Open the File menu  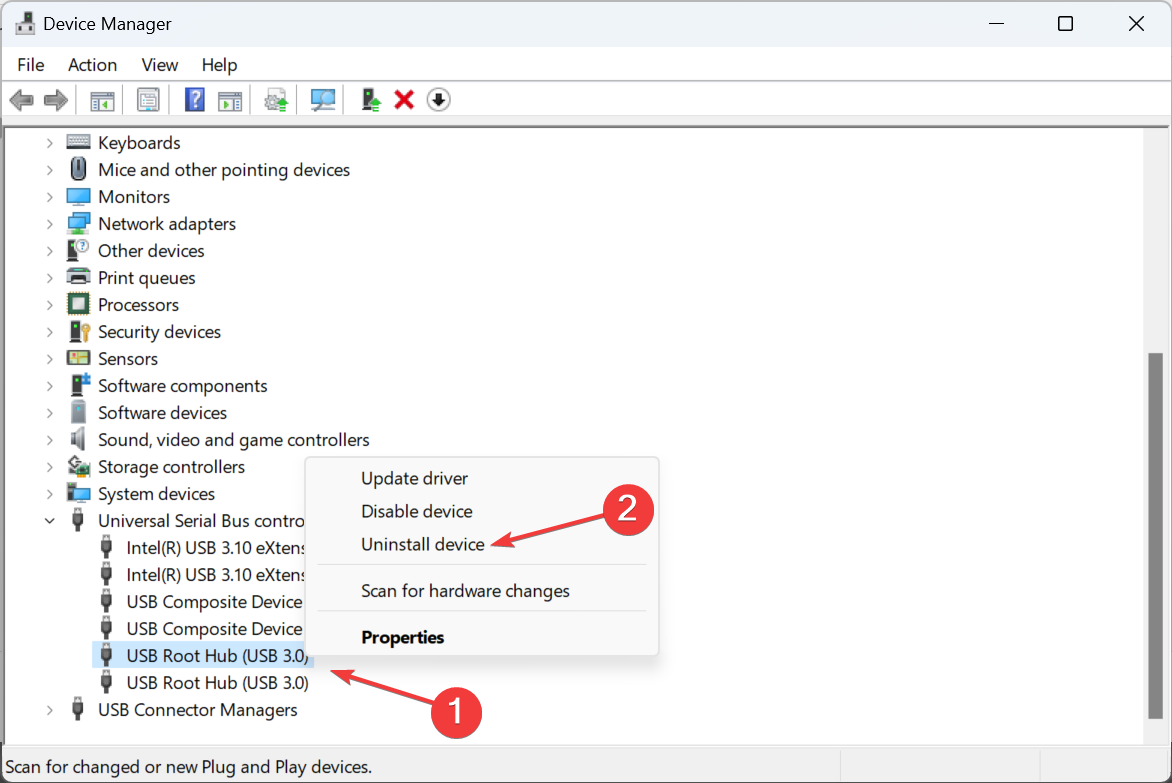31,65
